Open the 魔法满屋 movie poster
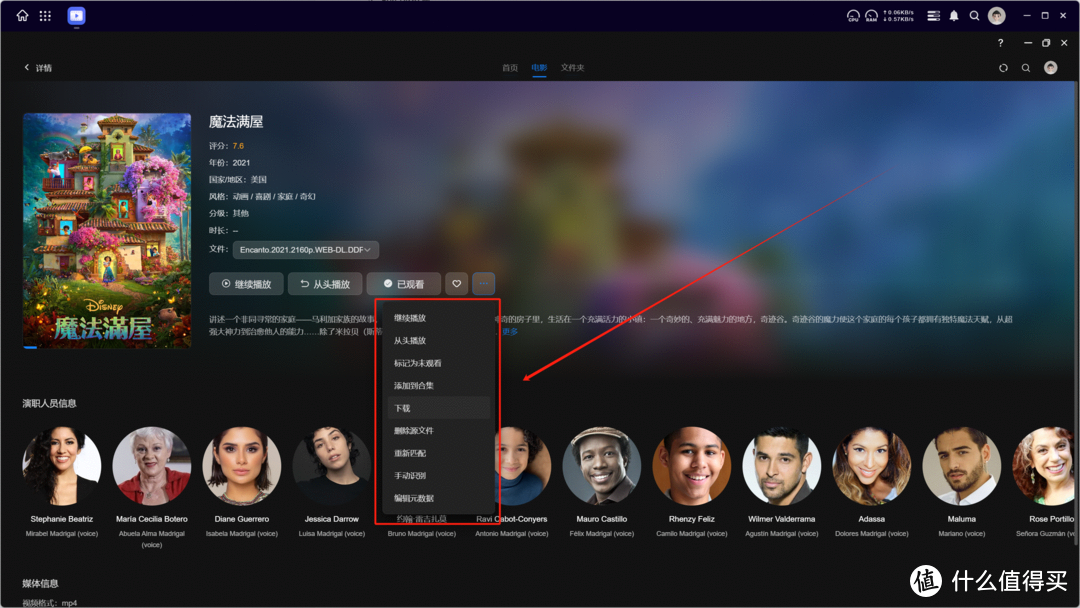 pyautogui.click(x=107, y=231)
